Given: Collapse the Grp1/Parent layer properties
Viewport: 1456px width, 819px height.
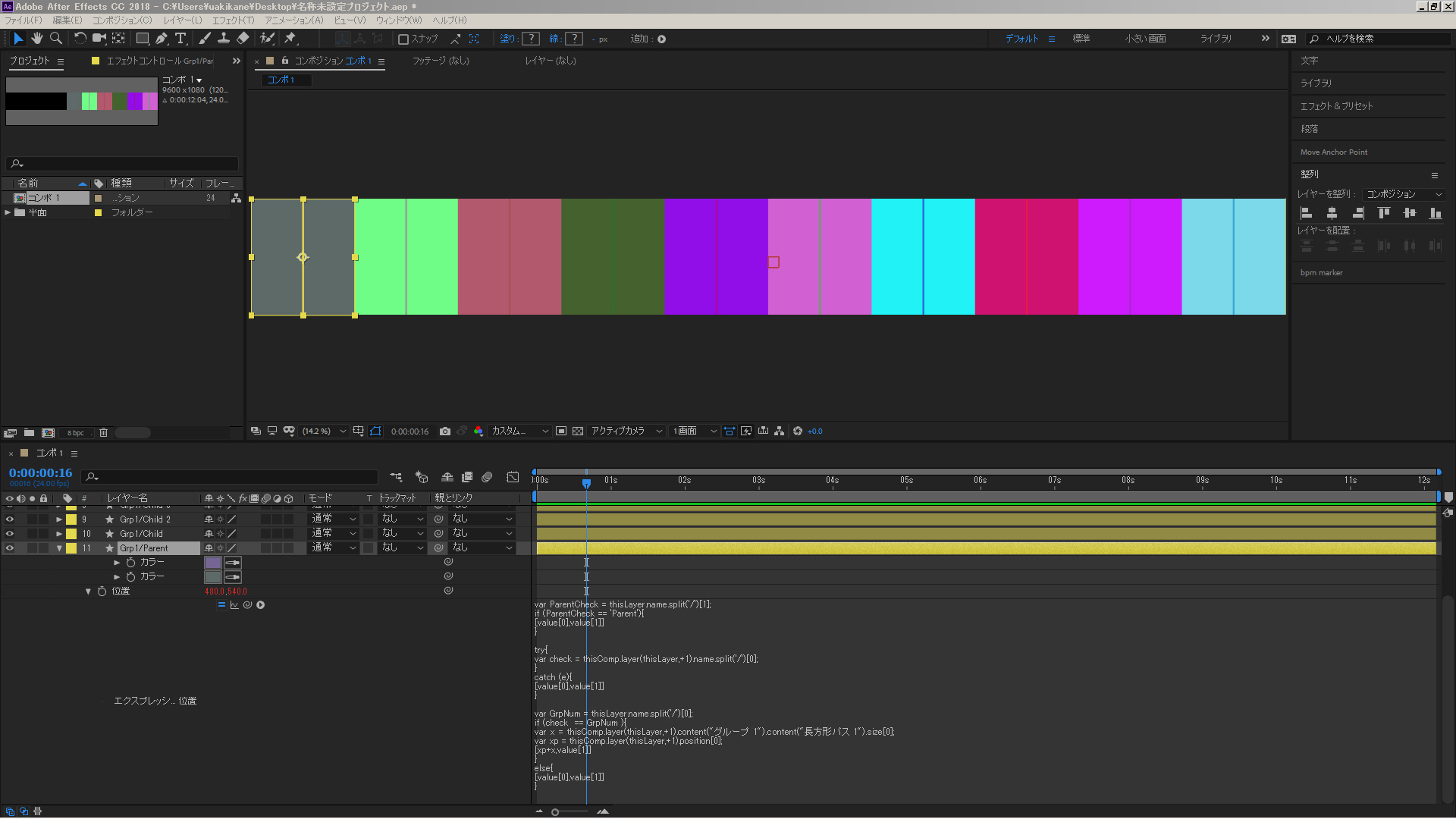Looking at the screenshot, I should coord(58,548).
